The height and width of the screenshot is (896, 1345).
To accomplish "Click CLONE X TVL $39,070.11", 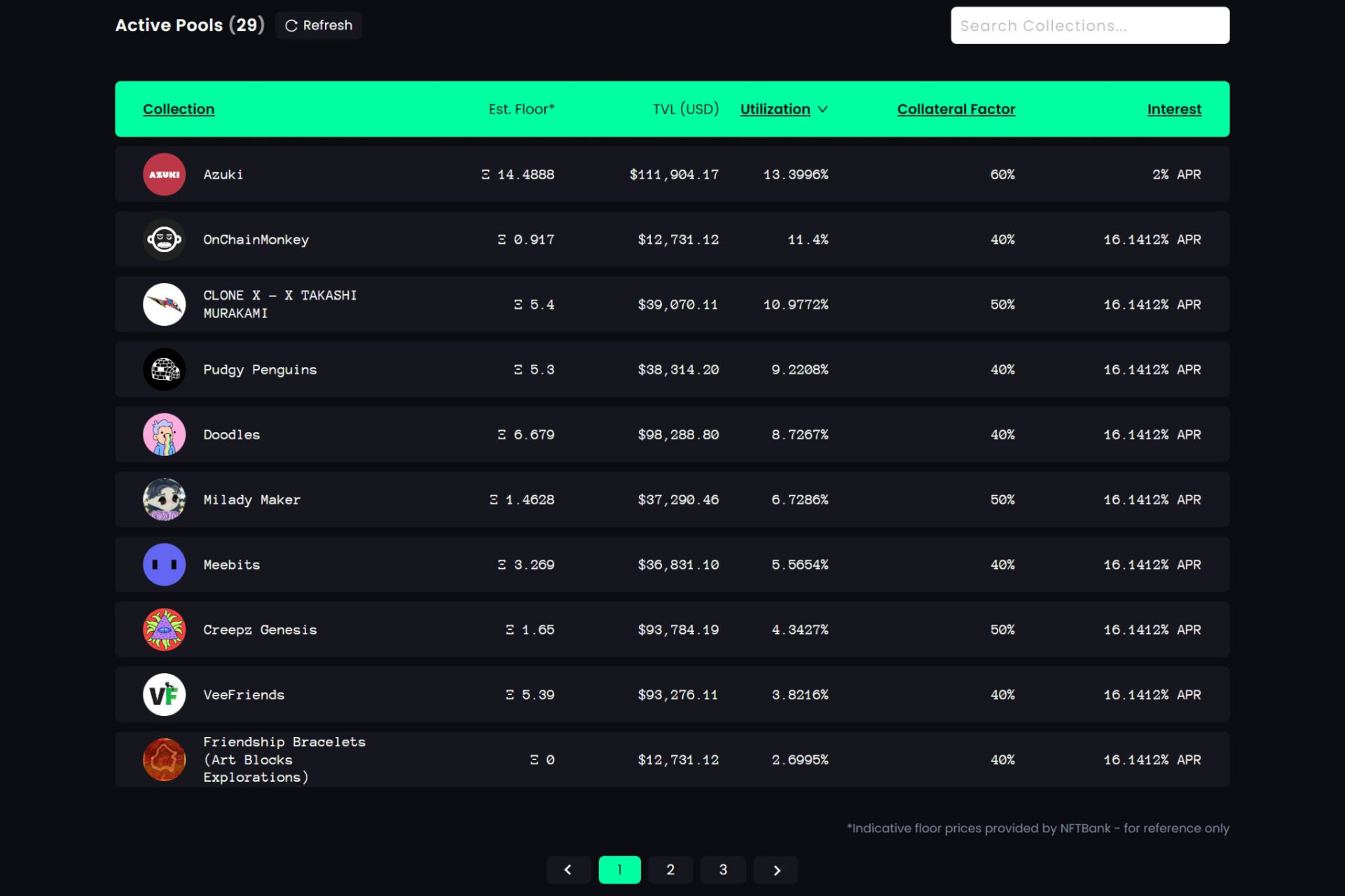I will [x=677, y=305].
